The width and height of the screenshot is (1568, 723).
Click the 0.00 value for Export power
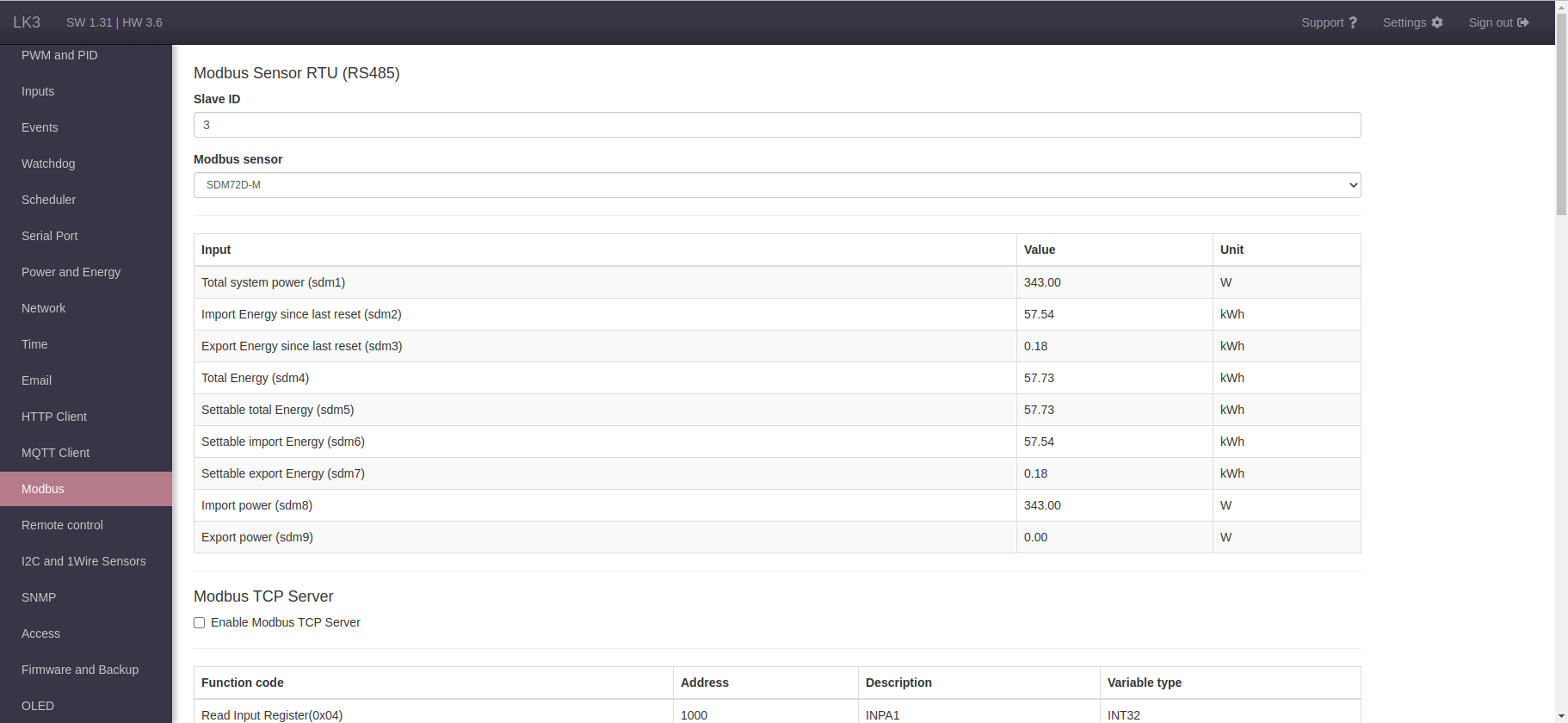[1035, 537]
